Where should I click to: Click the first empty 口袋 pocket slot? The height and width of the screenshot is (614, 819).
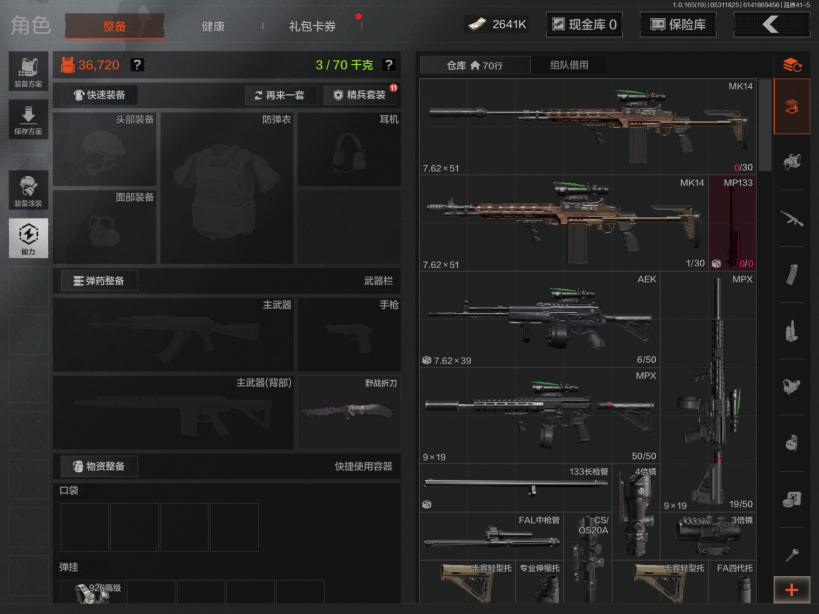coord(85,527)
